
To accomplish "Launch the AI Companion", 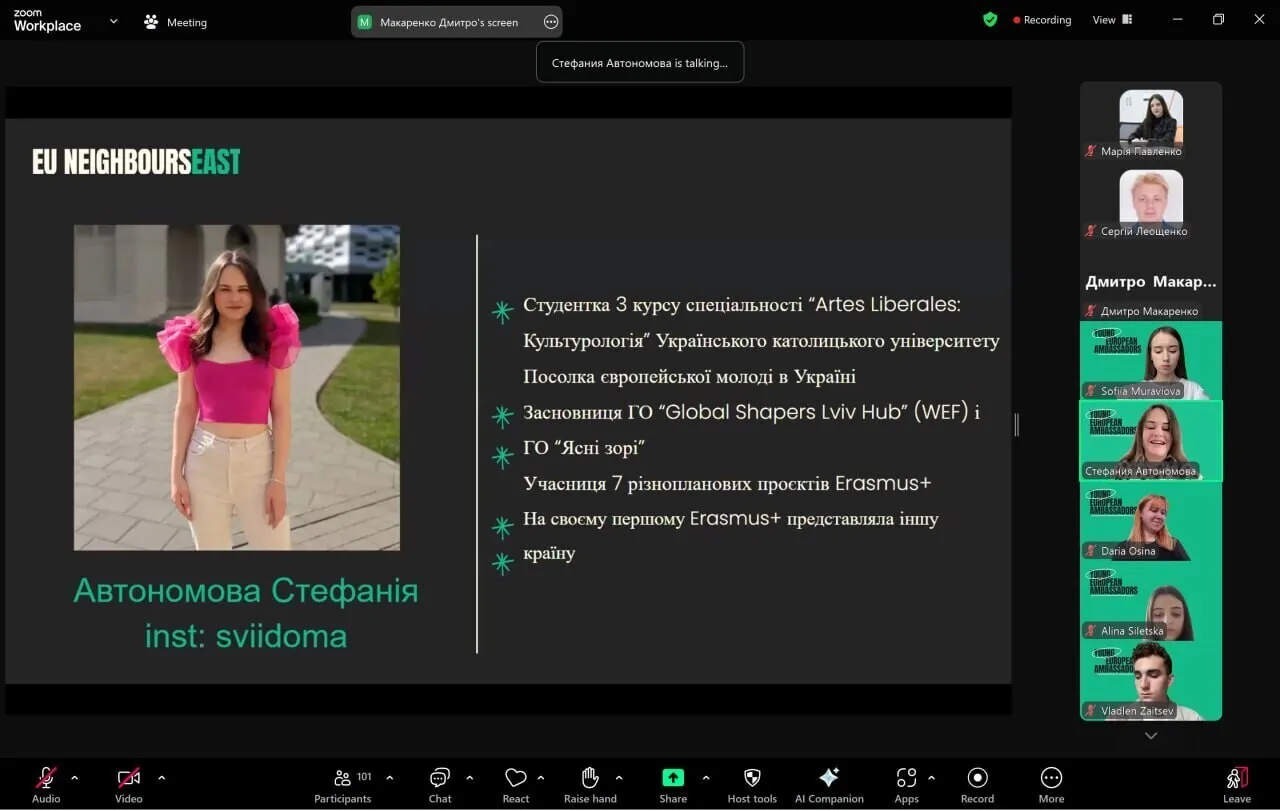I will pos(829,784).
